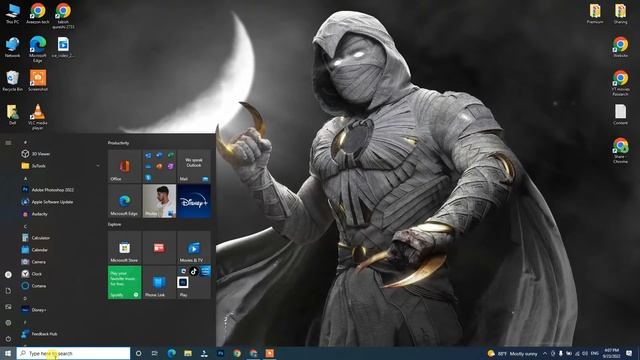Open Settings gear in Start menu

8,322
